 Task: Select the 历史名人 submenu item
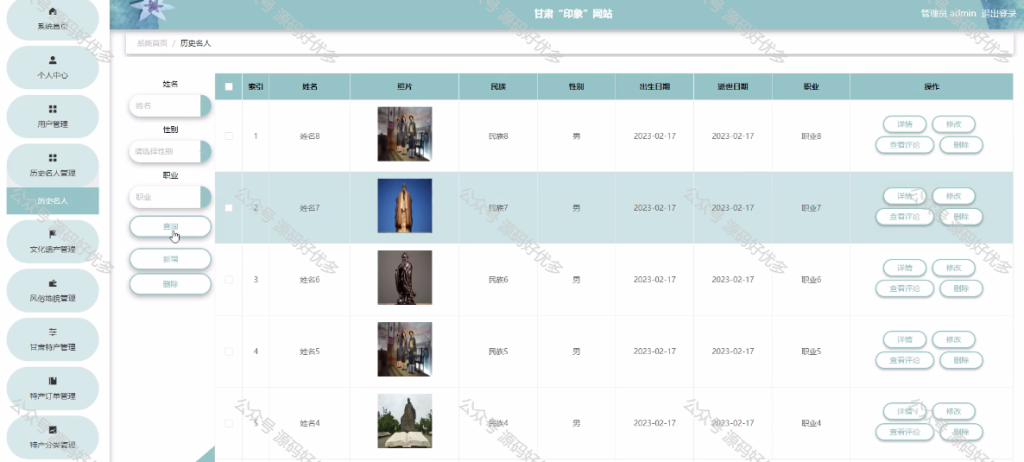53,201
